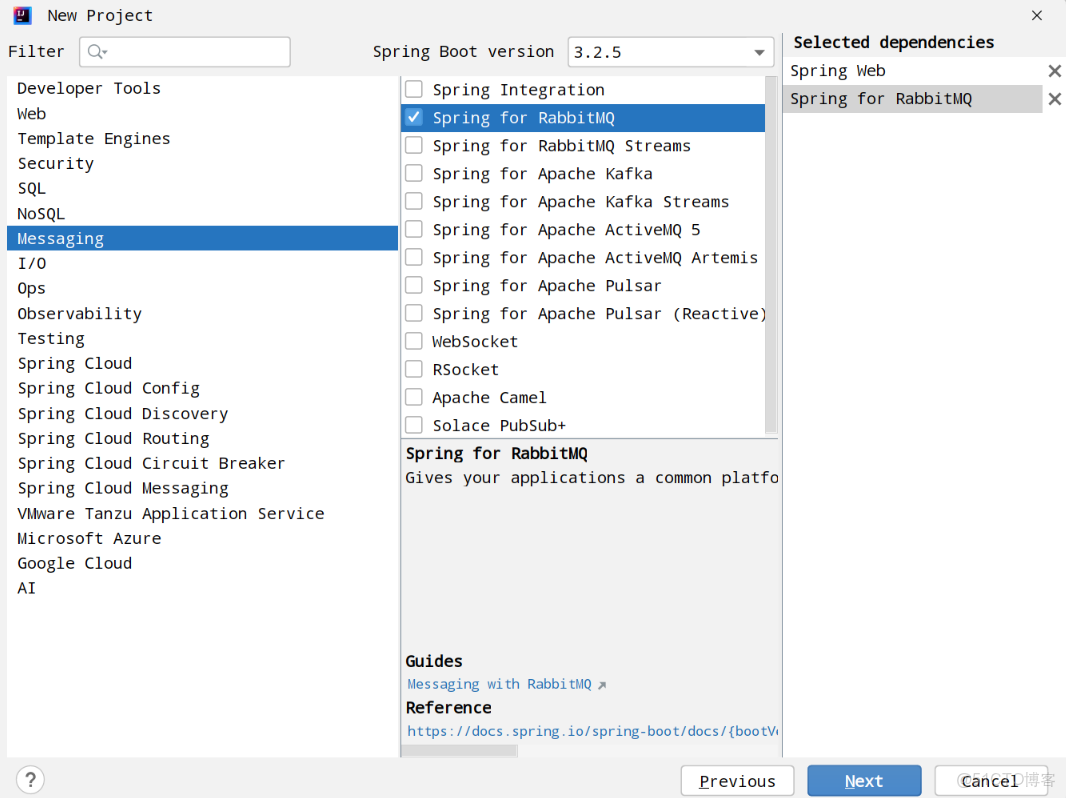This screenshot has height=798, width=1066.
Task: Select the Web category
Action: coord(31,113)
